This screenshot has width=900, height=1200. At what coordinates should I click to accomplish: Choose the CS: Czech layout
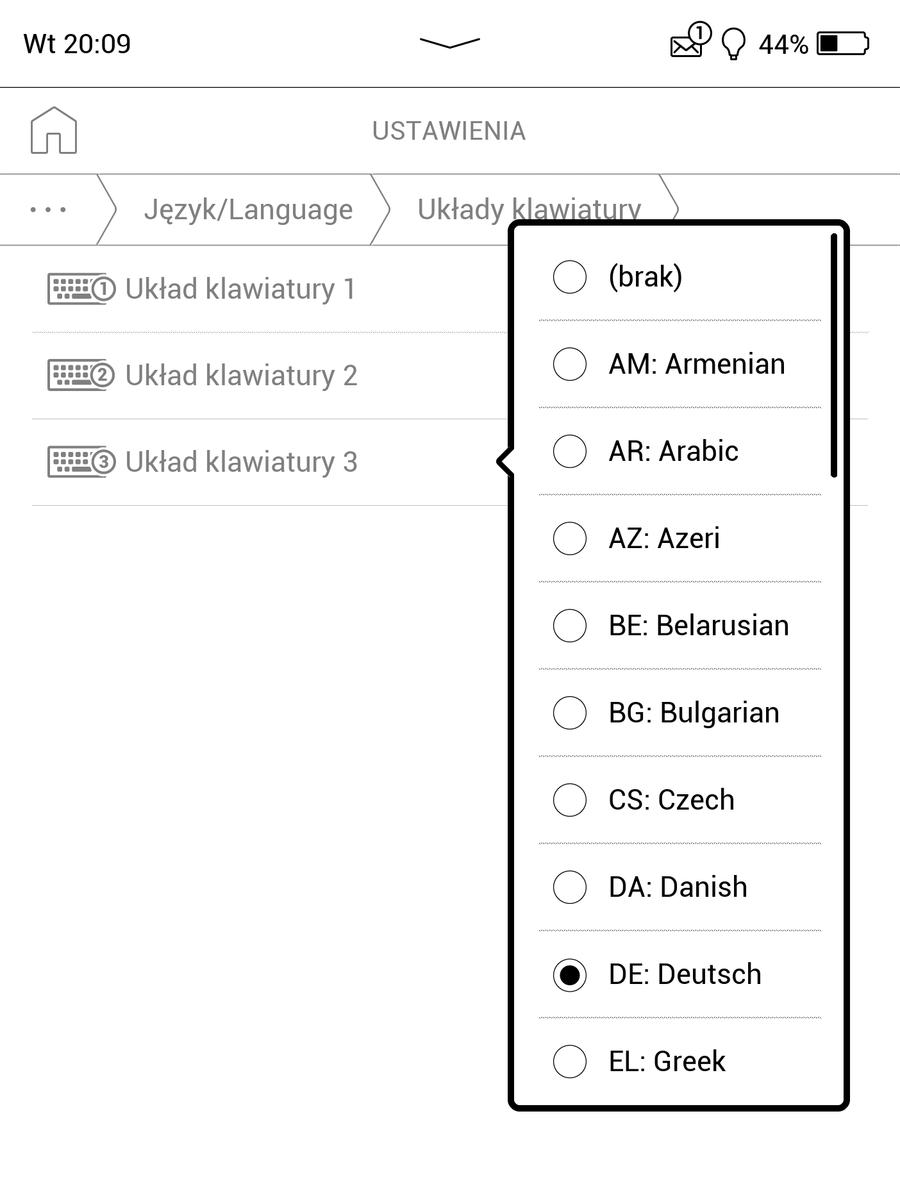coord(680,800)
